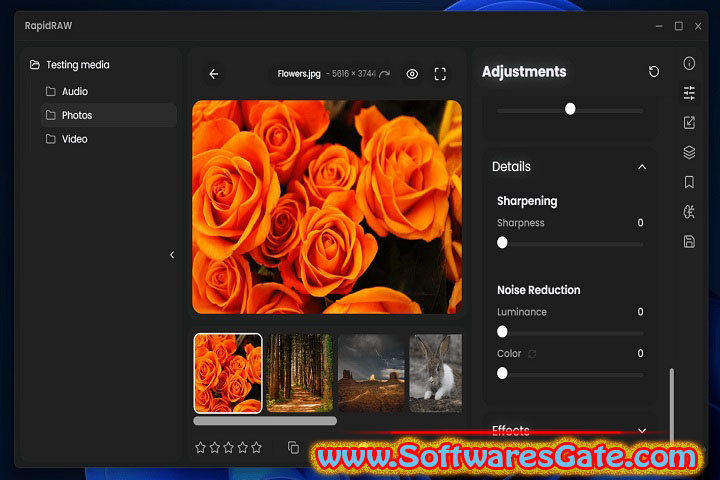Open the Testing media root folder
The image size is (720, 480).
(x=70, y=65)
